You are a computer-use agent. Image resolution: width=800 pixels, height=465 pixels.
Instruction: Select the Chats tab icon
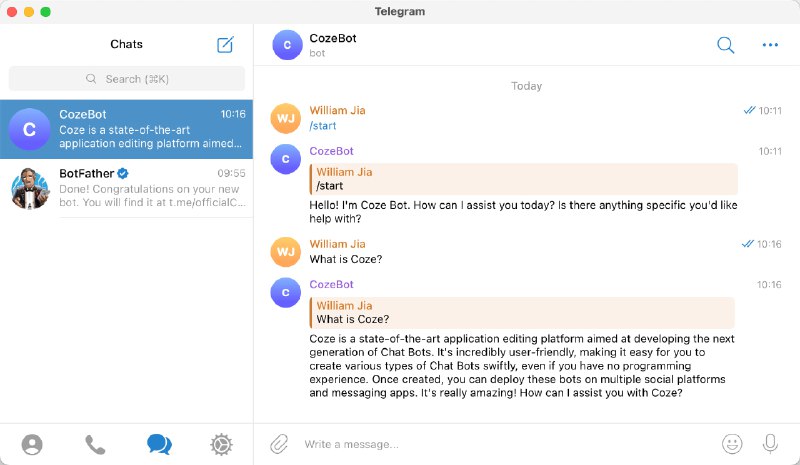[159, 444]
